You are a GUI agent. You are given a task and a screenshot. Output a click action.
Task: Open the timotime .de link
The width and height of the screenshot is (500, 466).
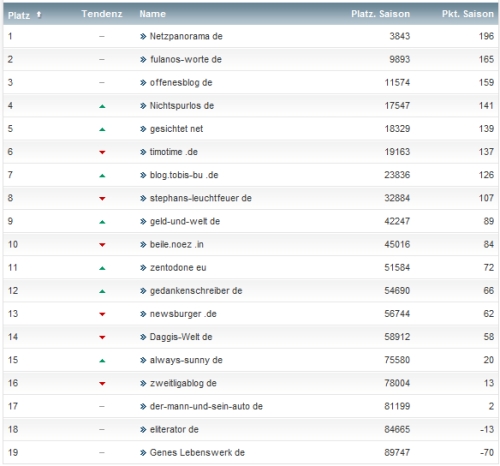(x=174, y=152)
